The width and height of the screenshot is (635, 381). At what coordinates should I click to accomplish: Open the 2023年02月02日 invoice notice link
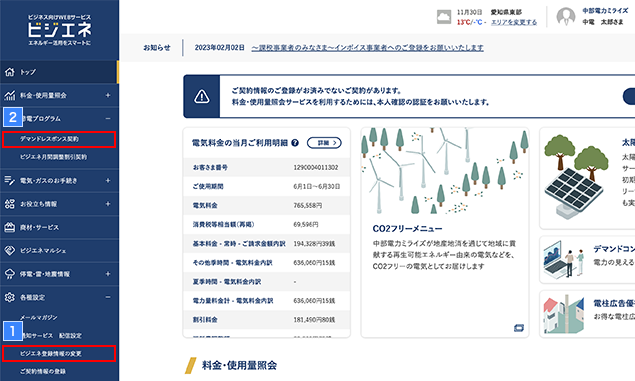click(367, 48)
